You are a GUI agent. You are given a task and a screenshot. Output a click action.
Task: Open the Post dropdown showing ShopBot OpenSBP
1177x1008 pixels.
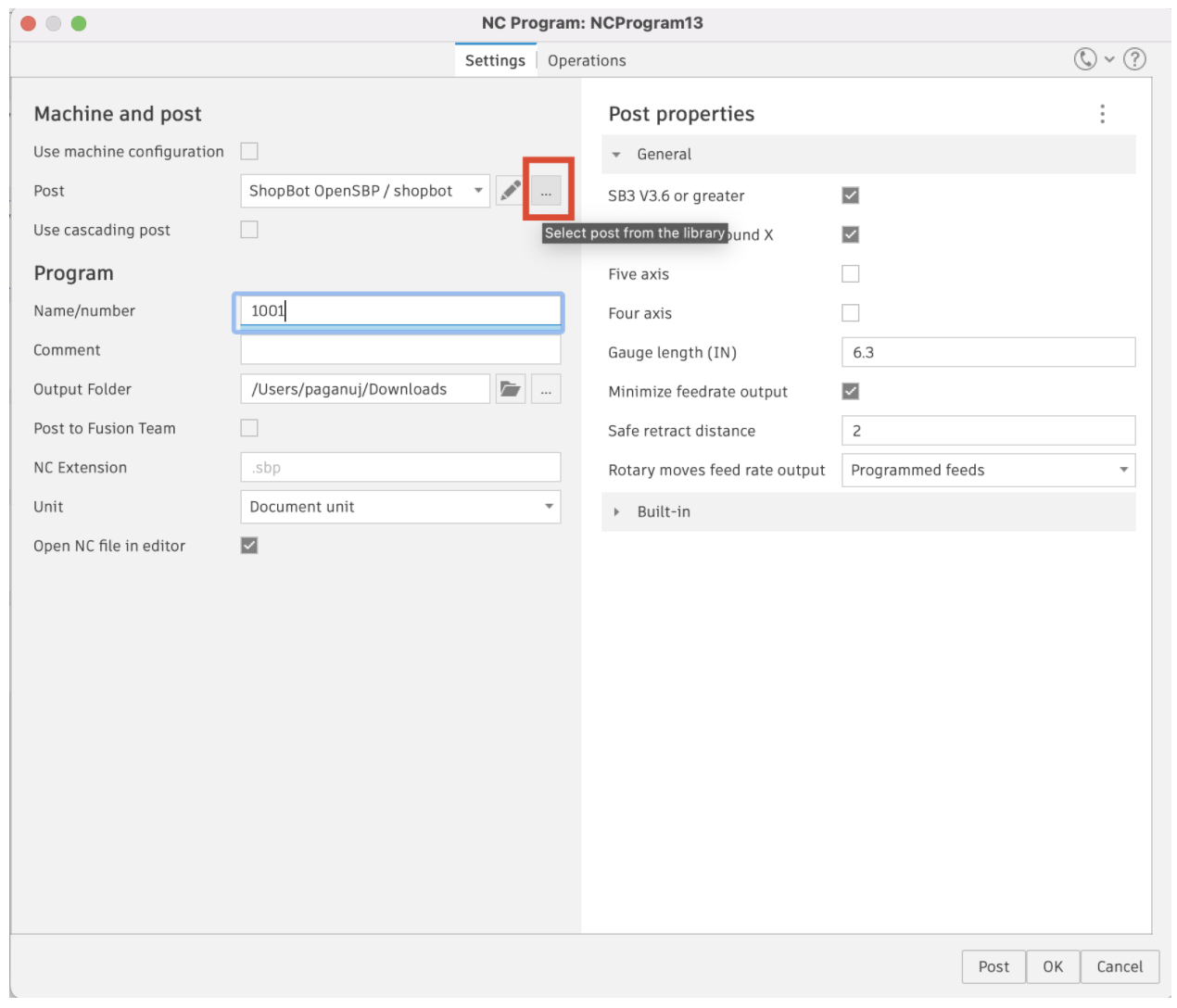pos(364,191)
